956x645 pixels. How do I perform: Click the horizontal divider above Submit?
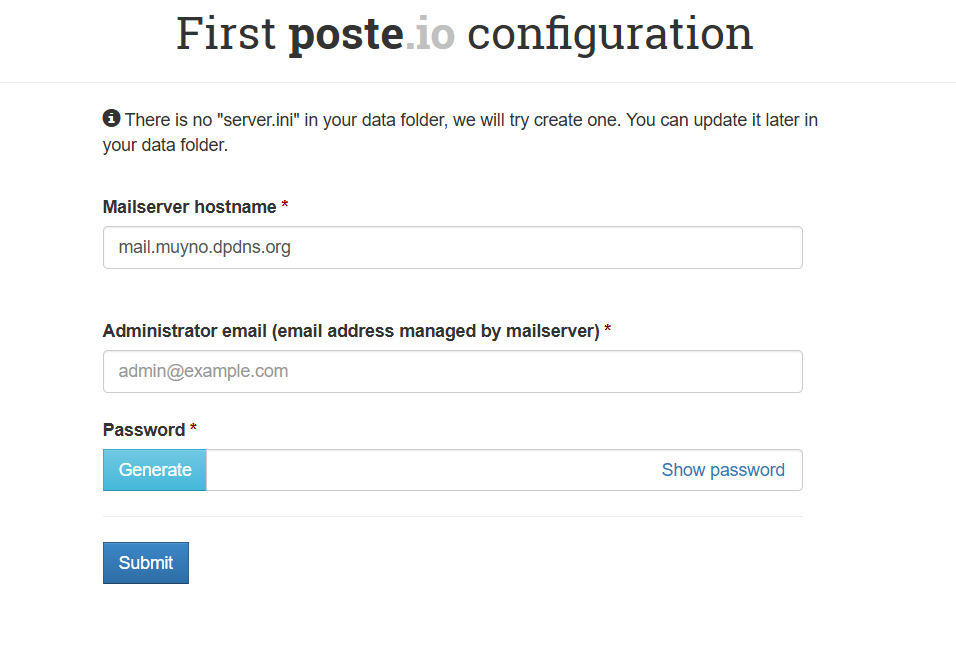[452, 517]
